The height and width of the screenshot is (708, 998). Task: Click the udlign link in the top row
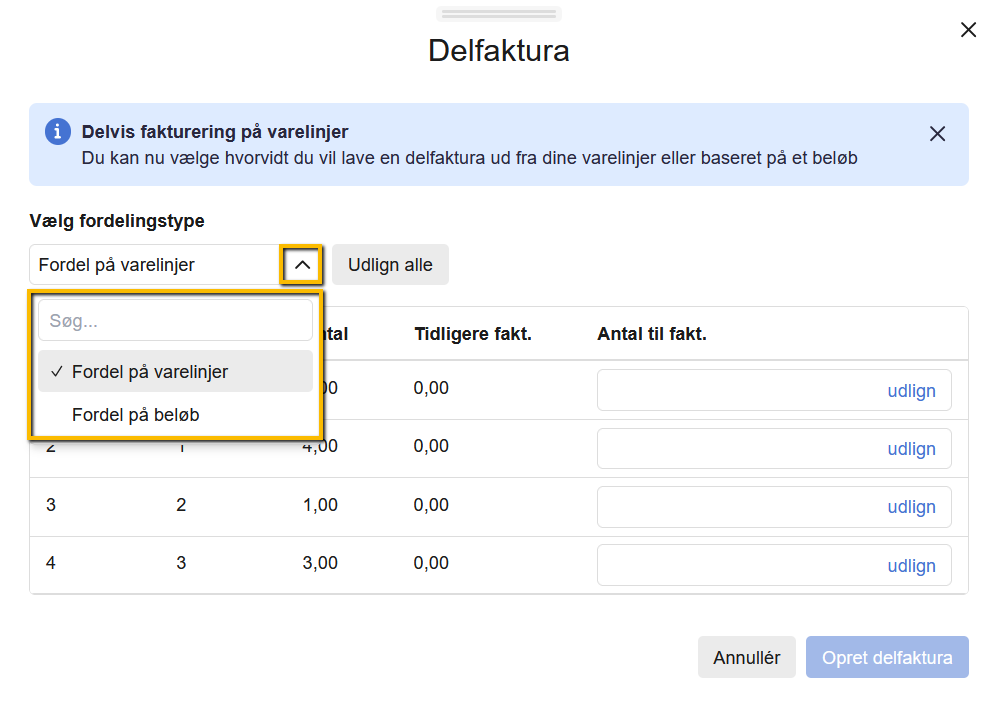coord(911,391)
